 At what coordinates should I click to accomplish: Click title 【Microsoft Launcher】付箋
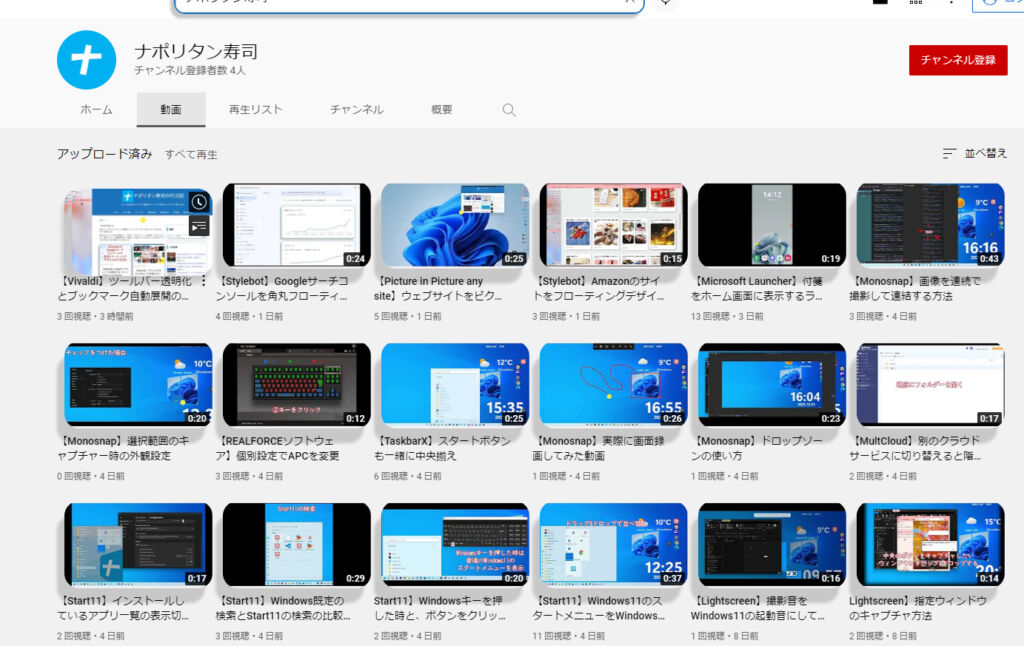click(757, 289)
